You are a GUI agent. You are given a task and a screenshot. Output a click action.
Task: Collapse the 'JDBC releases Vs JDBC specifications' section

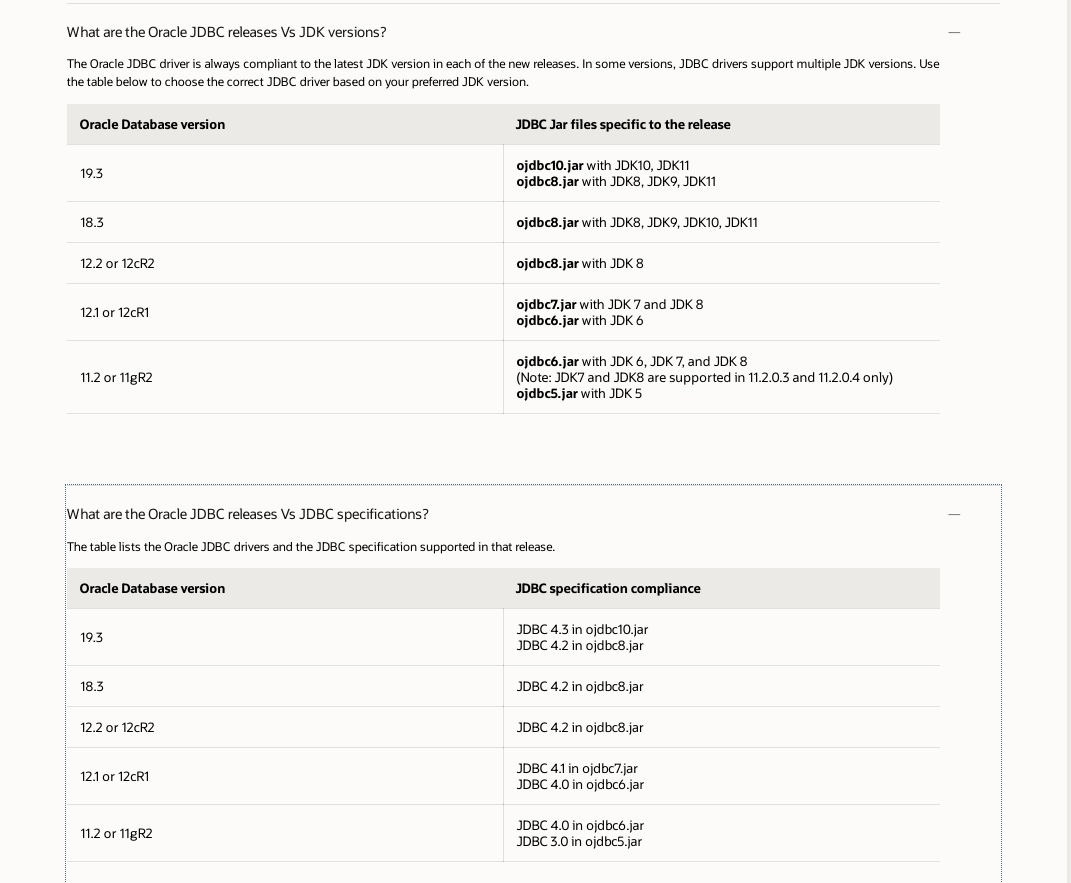pyautogui.click(x=954, y=514)
